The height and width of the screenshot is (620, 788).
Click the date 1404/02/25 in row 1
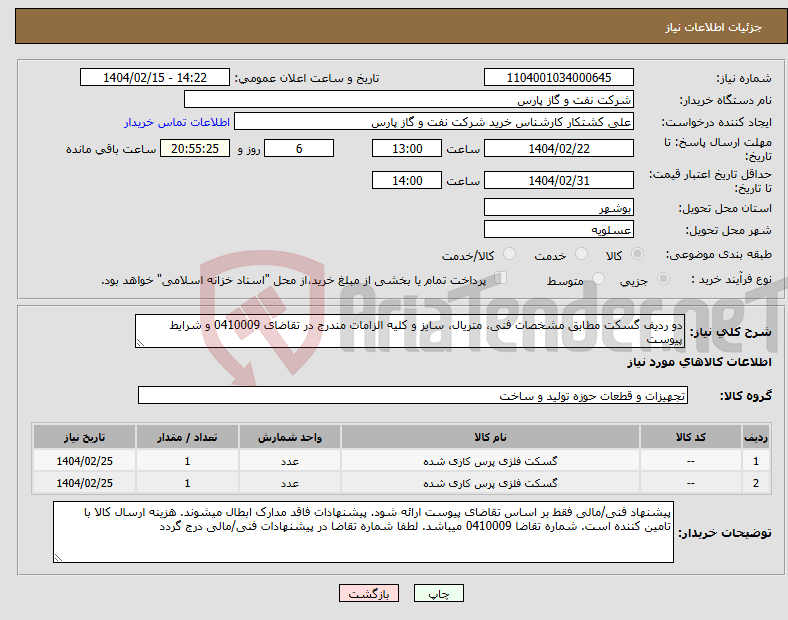pos(84,461)
